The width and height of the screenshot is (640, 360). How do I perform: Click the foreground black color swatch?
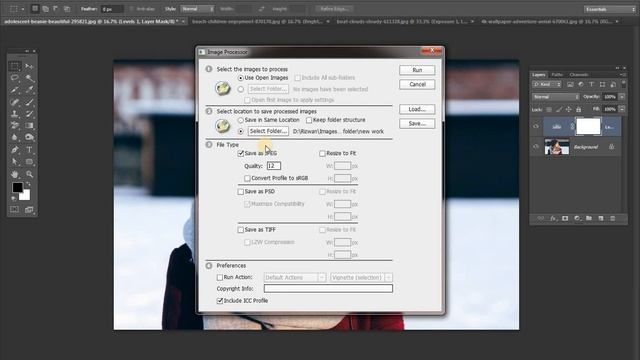tap(17, 187)
